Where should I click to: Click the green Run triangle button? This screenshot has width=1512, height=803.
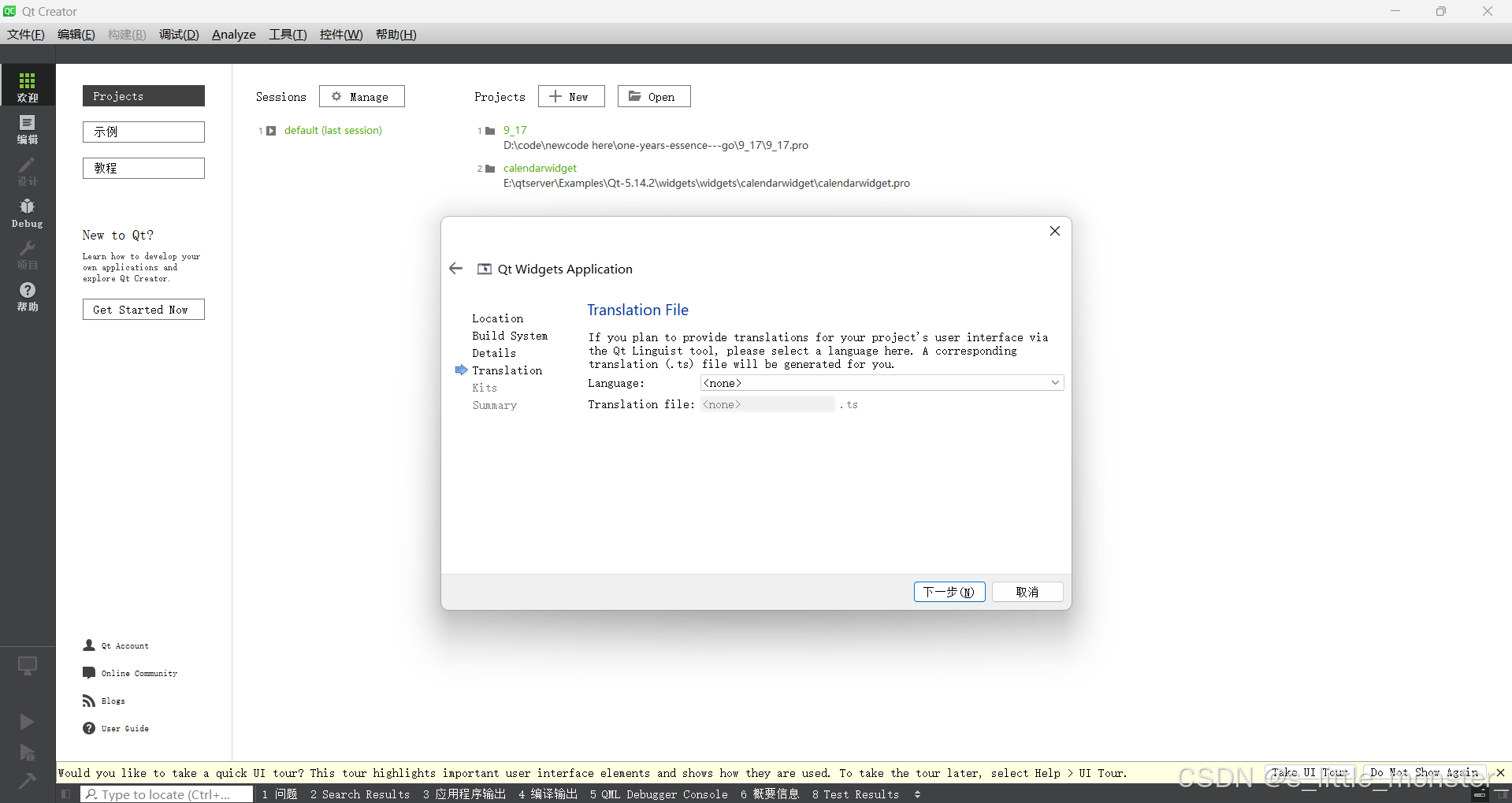27,721
